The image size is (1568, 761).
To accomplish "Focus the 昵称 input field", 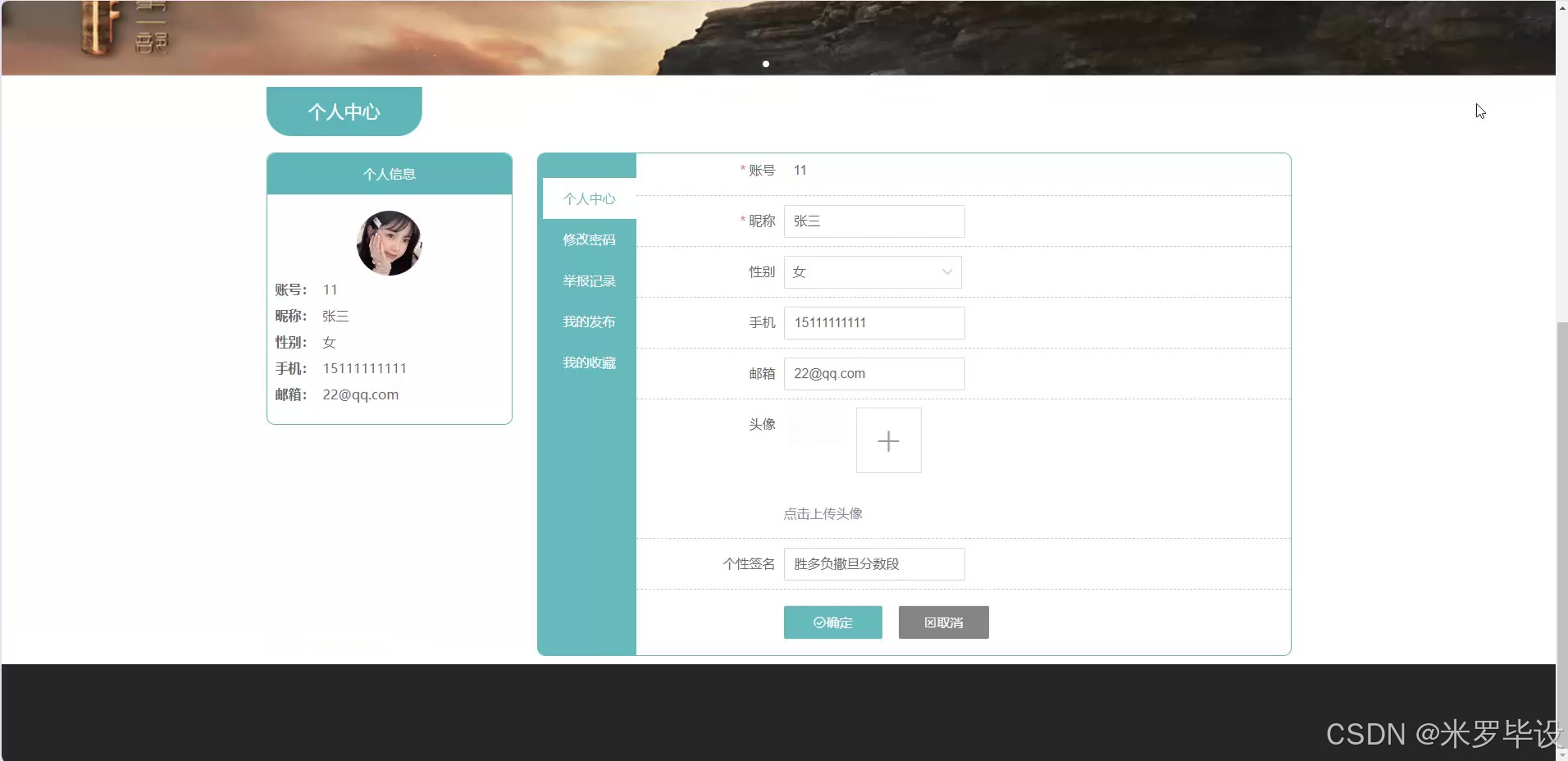I will 874,221.
